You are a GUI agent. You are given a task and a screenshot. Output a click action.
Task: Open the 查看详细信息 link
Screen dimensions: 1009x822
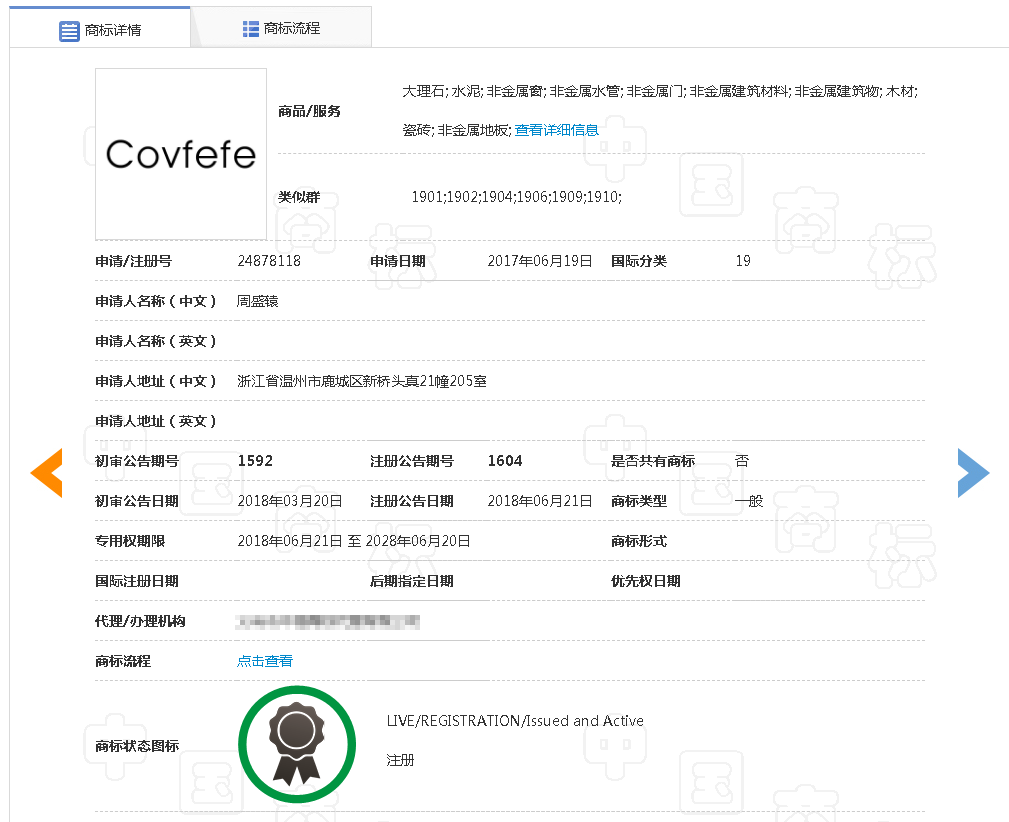pyautogui.click(x=557, y=130)
